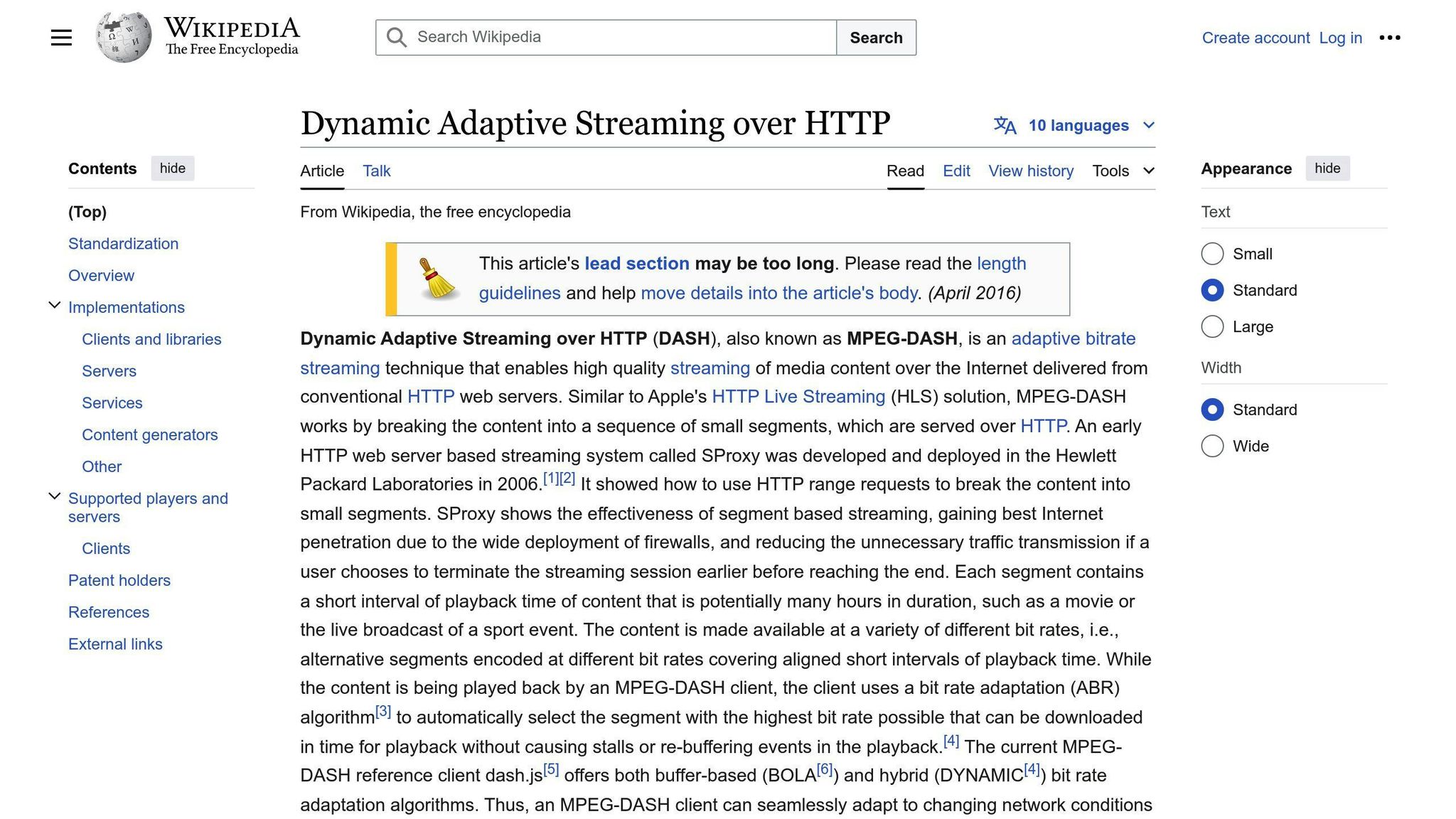Open the Edit tab
Screen dimensions: 1456x819
(956, 171)
